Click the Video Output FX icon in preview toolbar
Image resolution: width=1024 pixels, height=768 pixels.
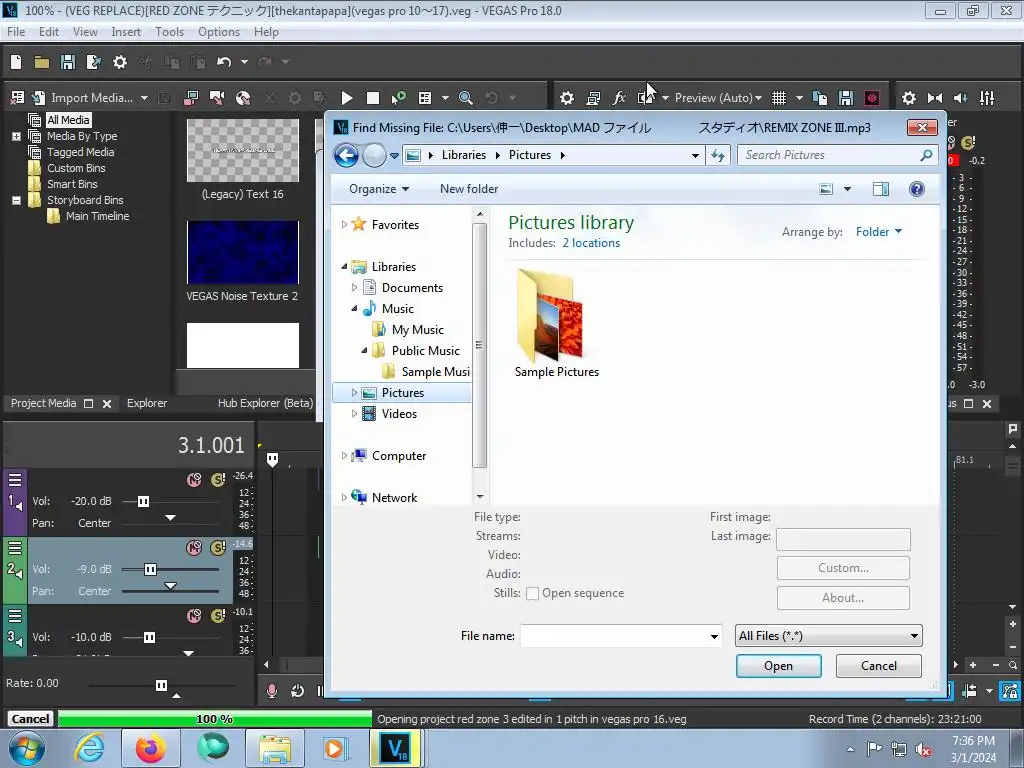pos(619,98)
